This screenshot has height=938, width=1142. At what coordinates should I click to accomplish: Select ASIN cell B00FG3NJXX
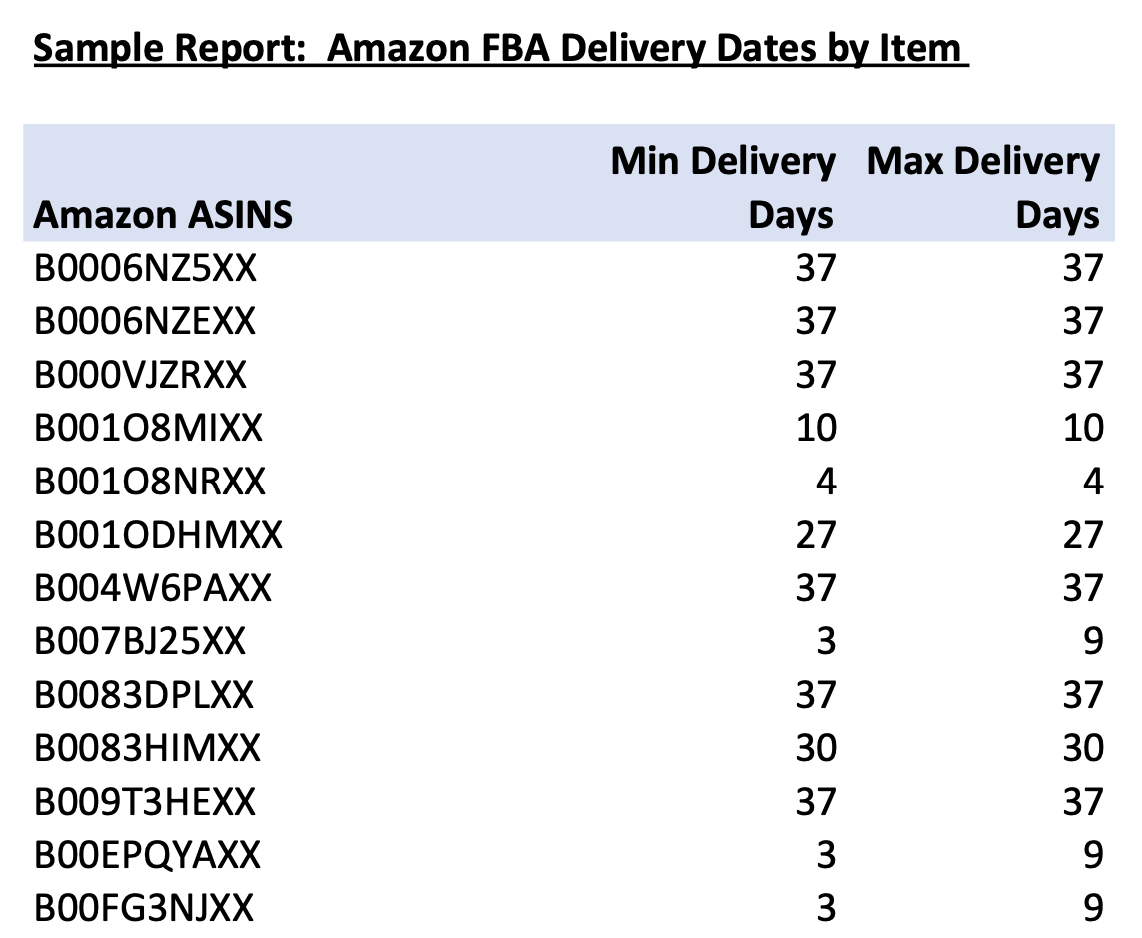144,909
